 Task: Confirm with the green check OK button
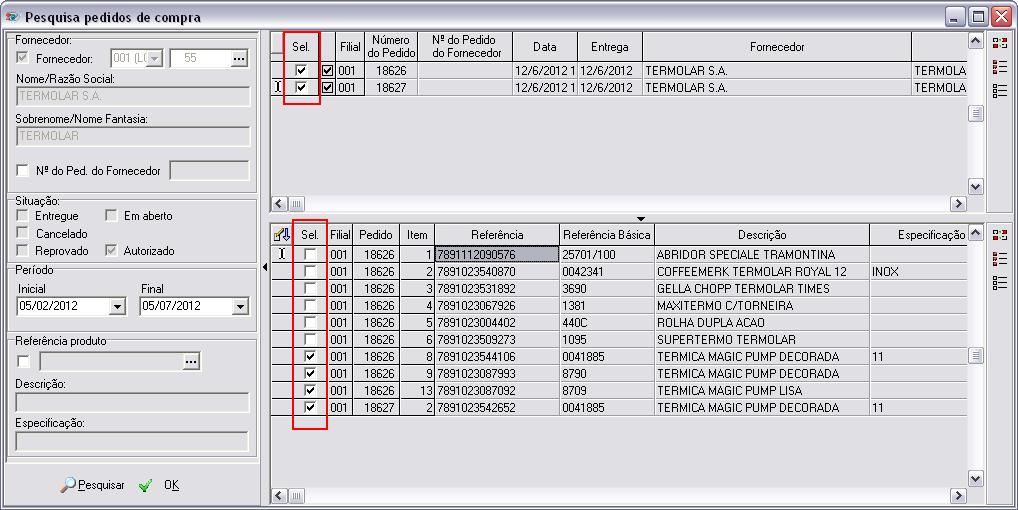158,485
